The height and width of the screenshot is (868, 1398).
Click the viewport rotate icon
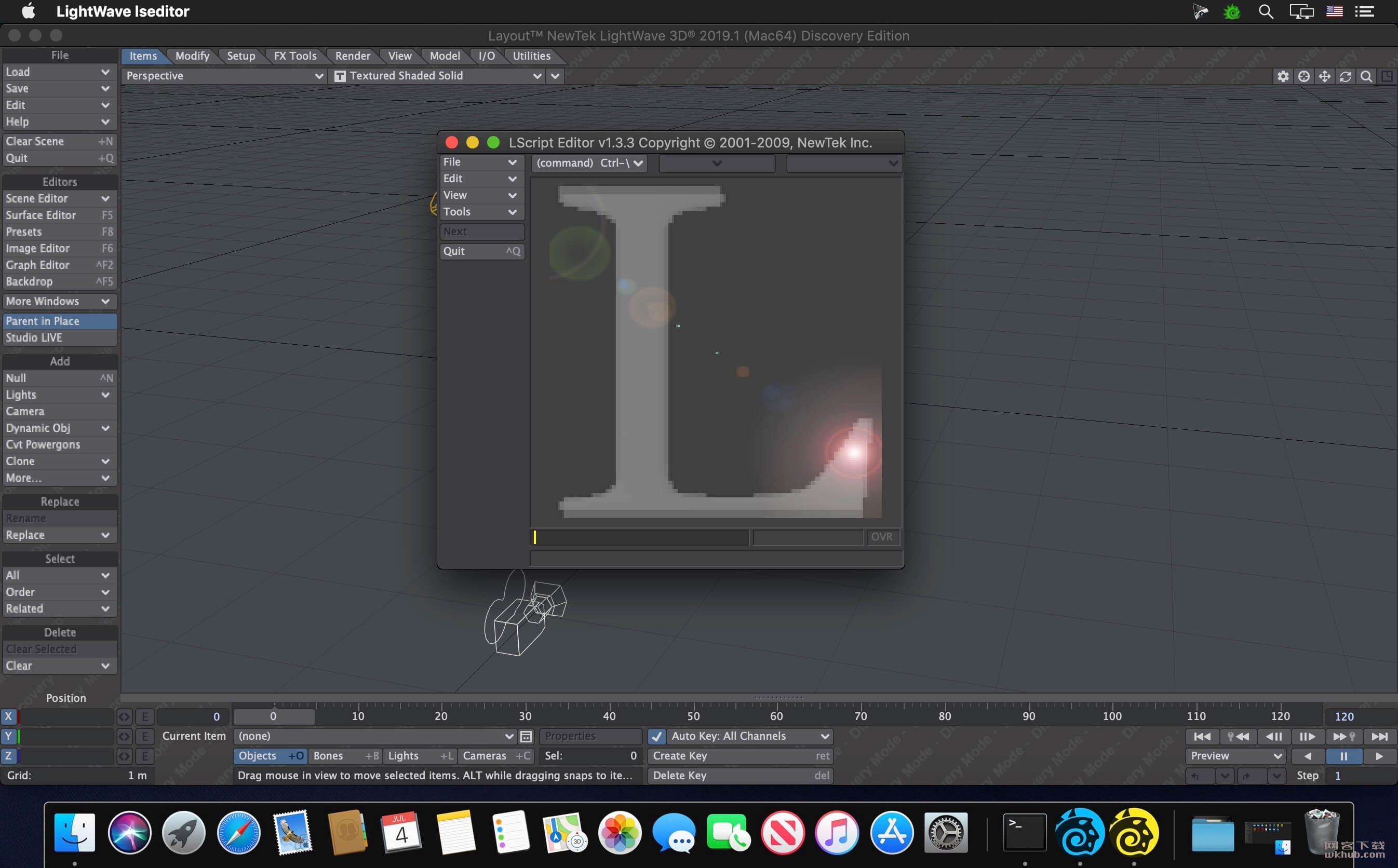click(1345, 76)
